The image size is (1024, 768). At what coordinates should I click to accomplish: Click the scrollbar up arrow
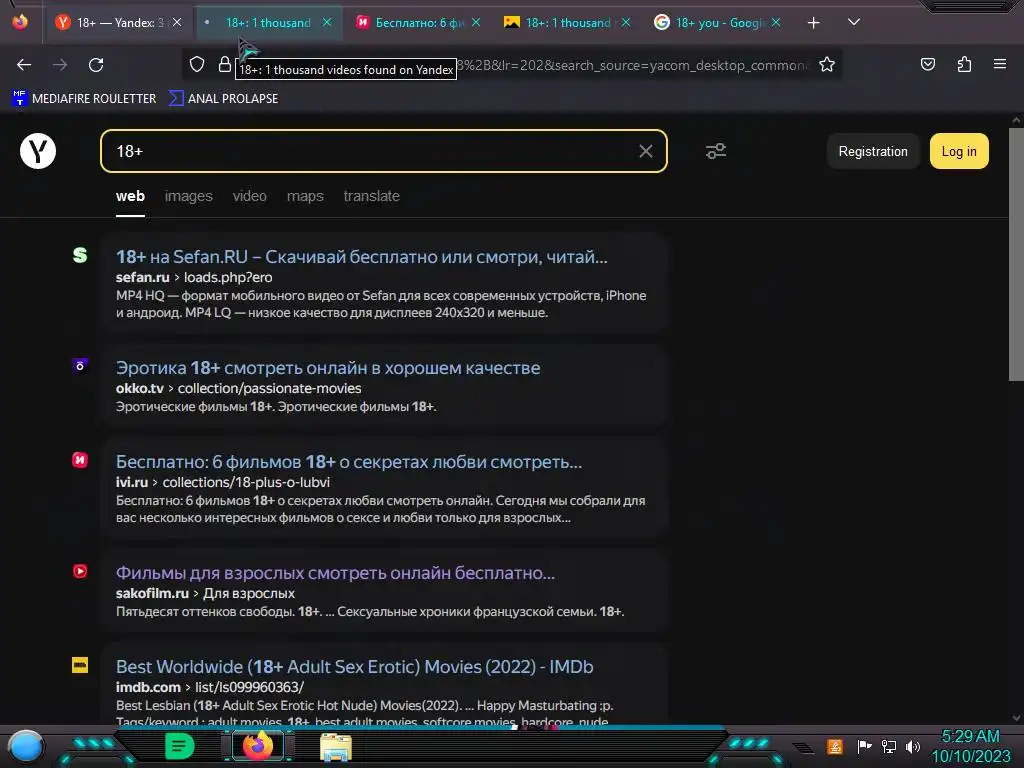click(1016, 120)
